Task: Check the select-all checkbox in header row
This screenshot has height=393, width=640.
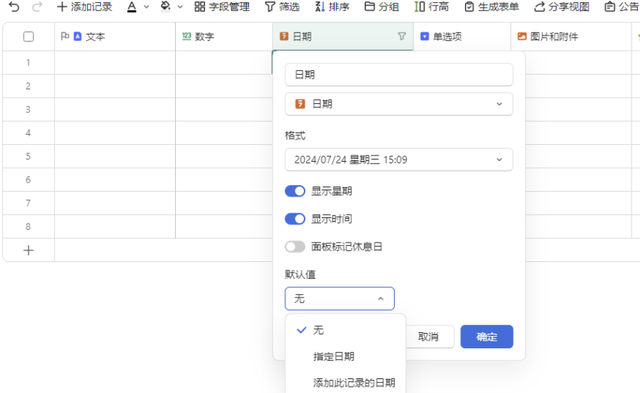Action: [x=28, y=37]
